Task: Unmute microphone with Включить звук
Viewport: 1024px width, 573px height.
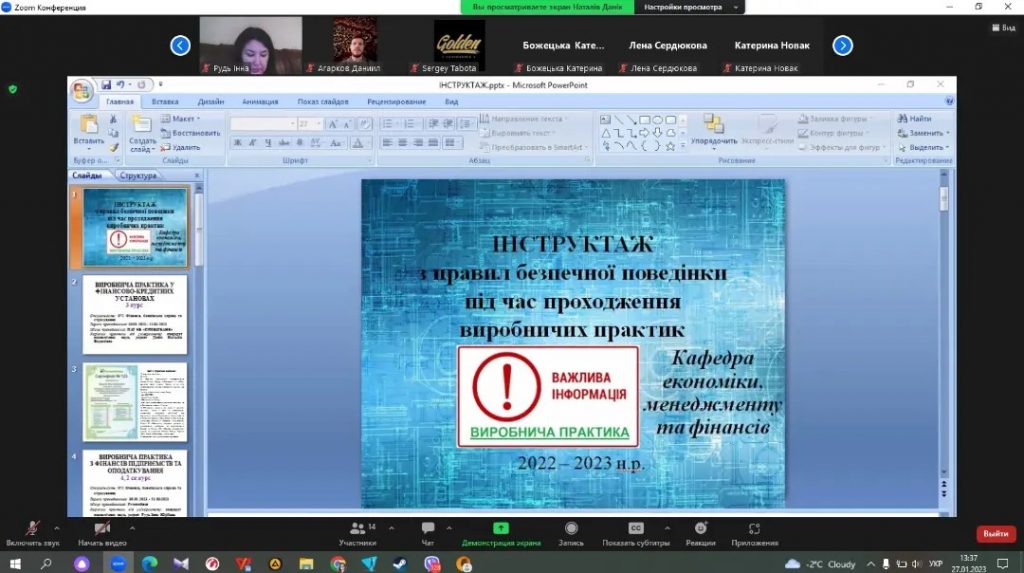Action: coord(31,529)
